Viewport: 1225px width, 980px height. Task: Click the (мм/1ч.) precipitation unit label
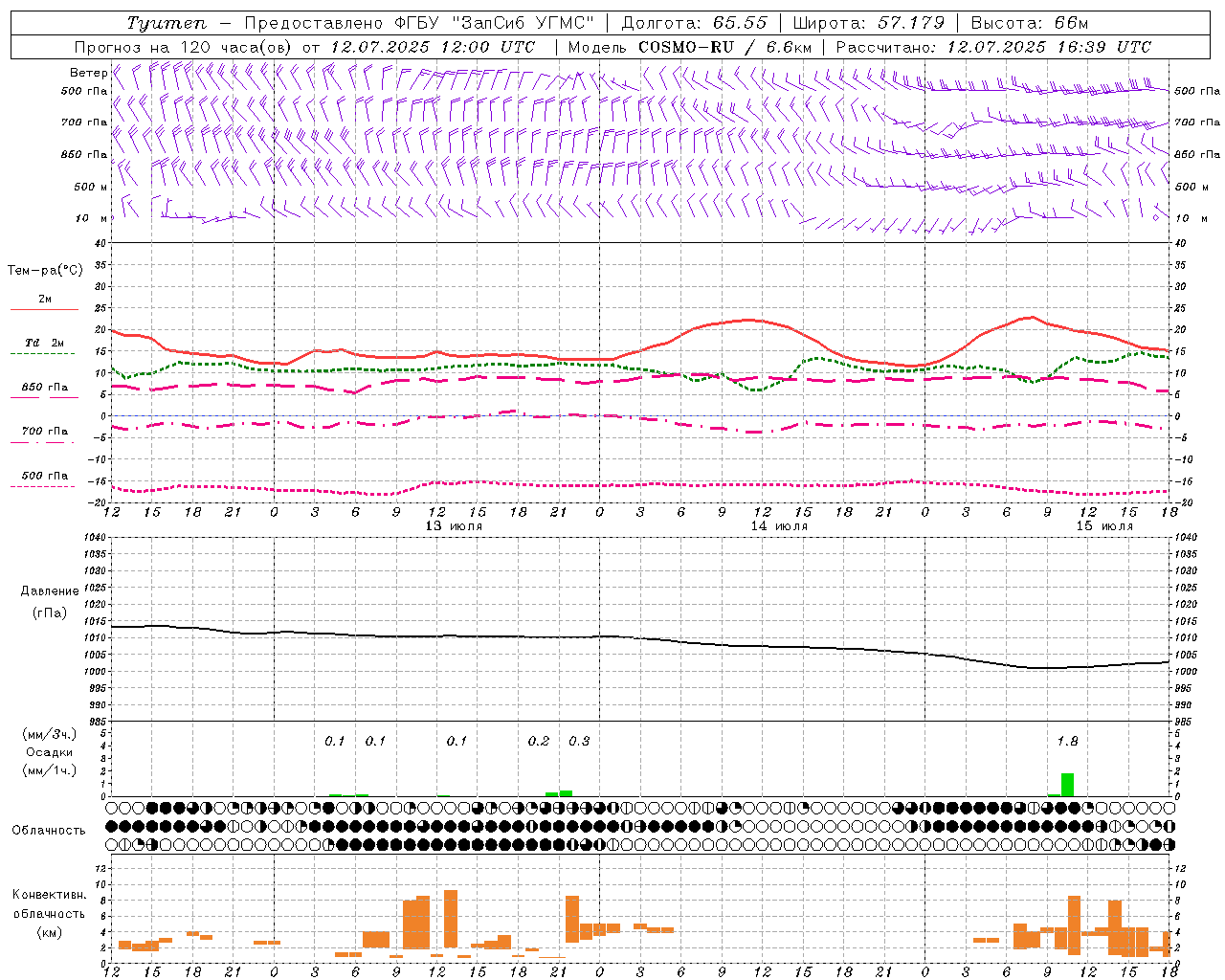tap(49, 770)
